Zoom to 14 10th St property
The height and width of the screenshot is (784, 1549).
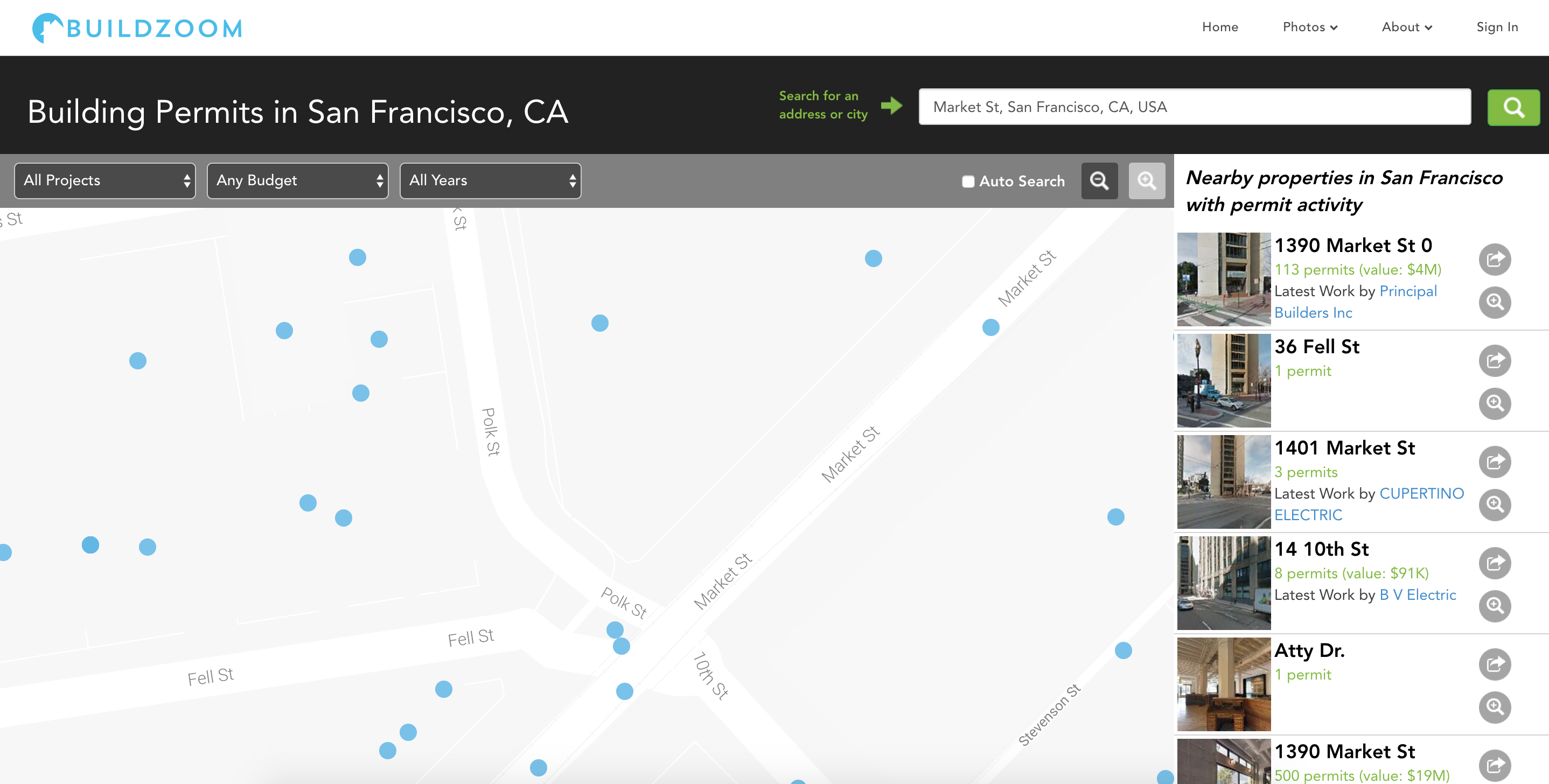pos(1494,606)
